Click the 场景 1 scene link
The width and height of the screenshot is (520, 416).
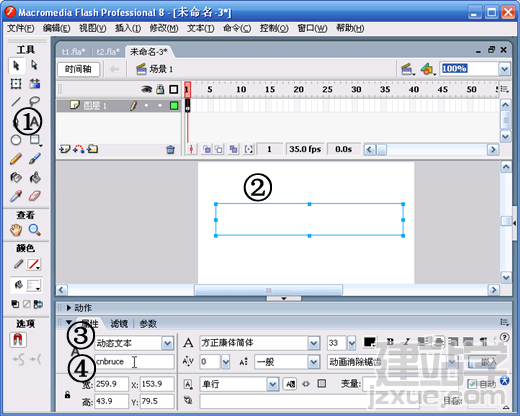155,69
